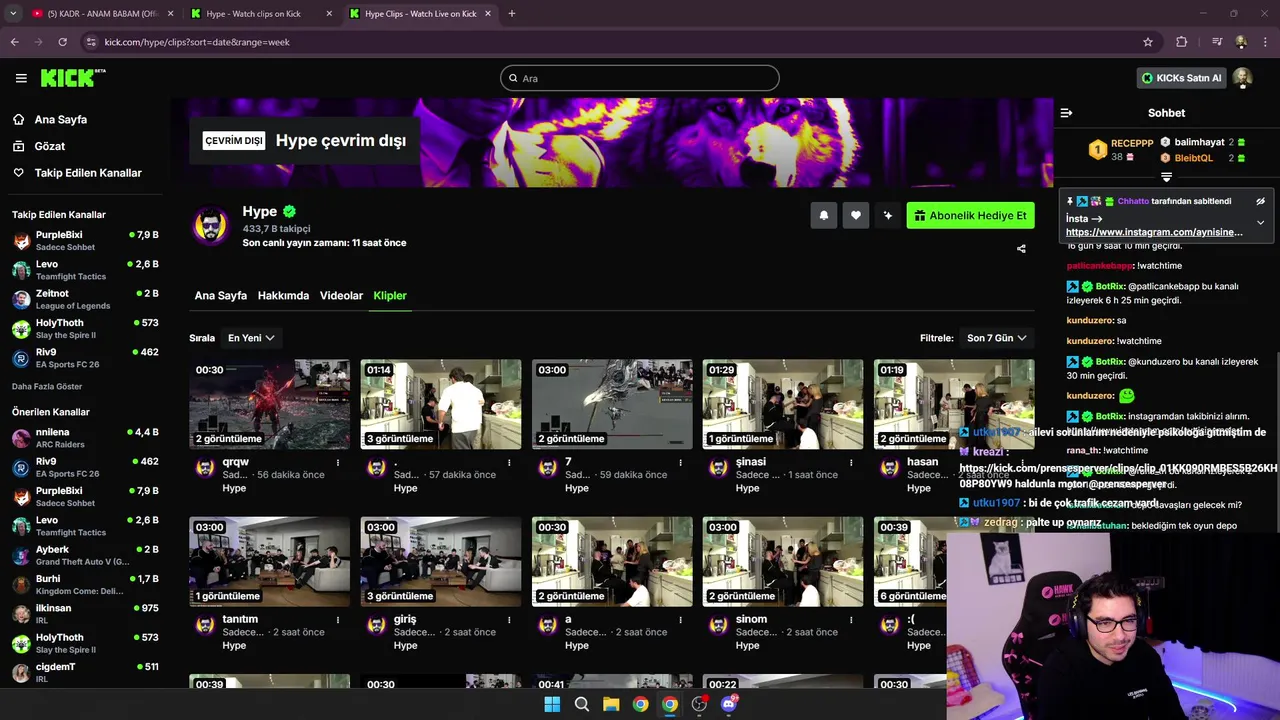This screenshot has width=1280, height=720.
Task: Open the En Yeni sort dropdown
Action: pyautogui.click(x=251, y=338)
